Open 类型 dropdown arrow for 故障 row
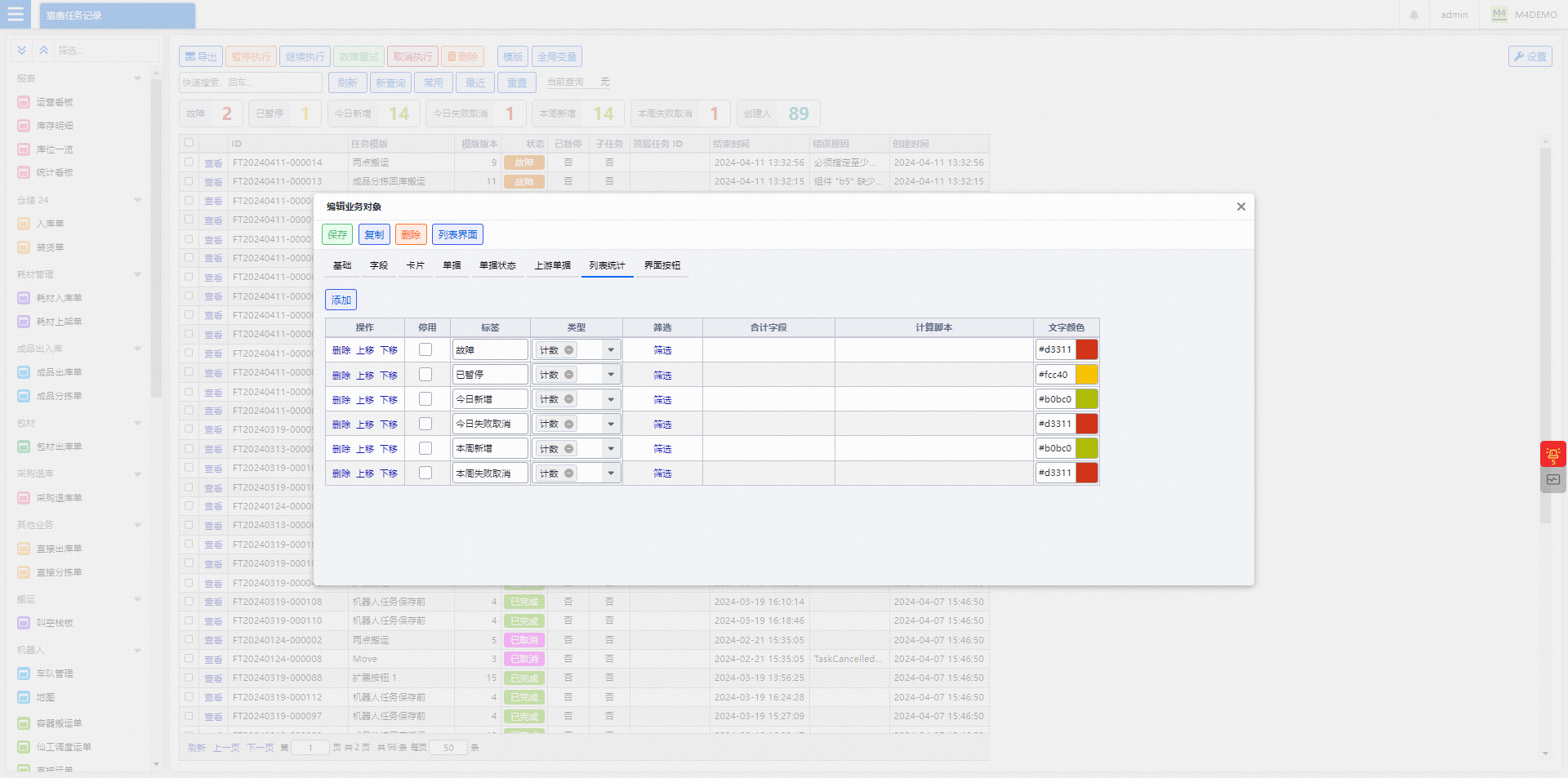The height and width of the screenshot is (778, 1568). click(x=611, y=350)
